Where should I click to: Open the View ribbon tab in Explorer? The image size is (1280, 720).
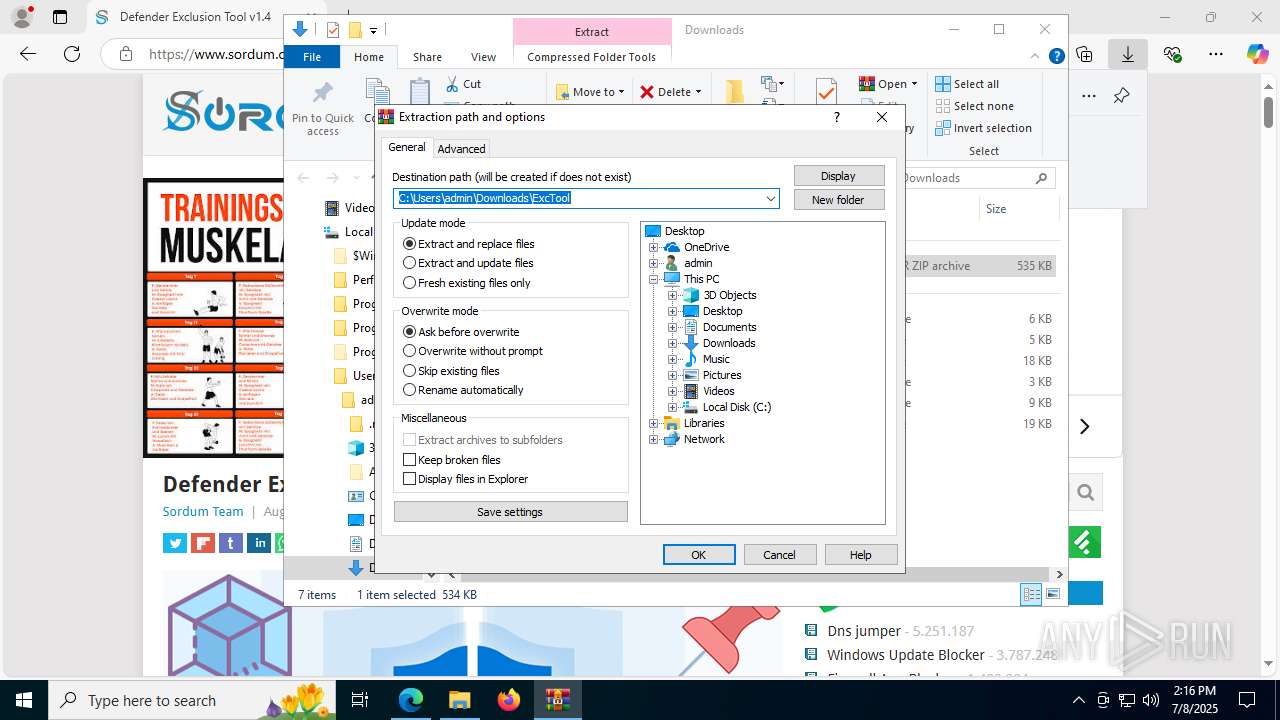pyautogui.click(x=483, y=57)
